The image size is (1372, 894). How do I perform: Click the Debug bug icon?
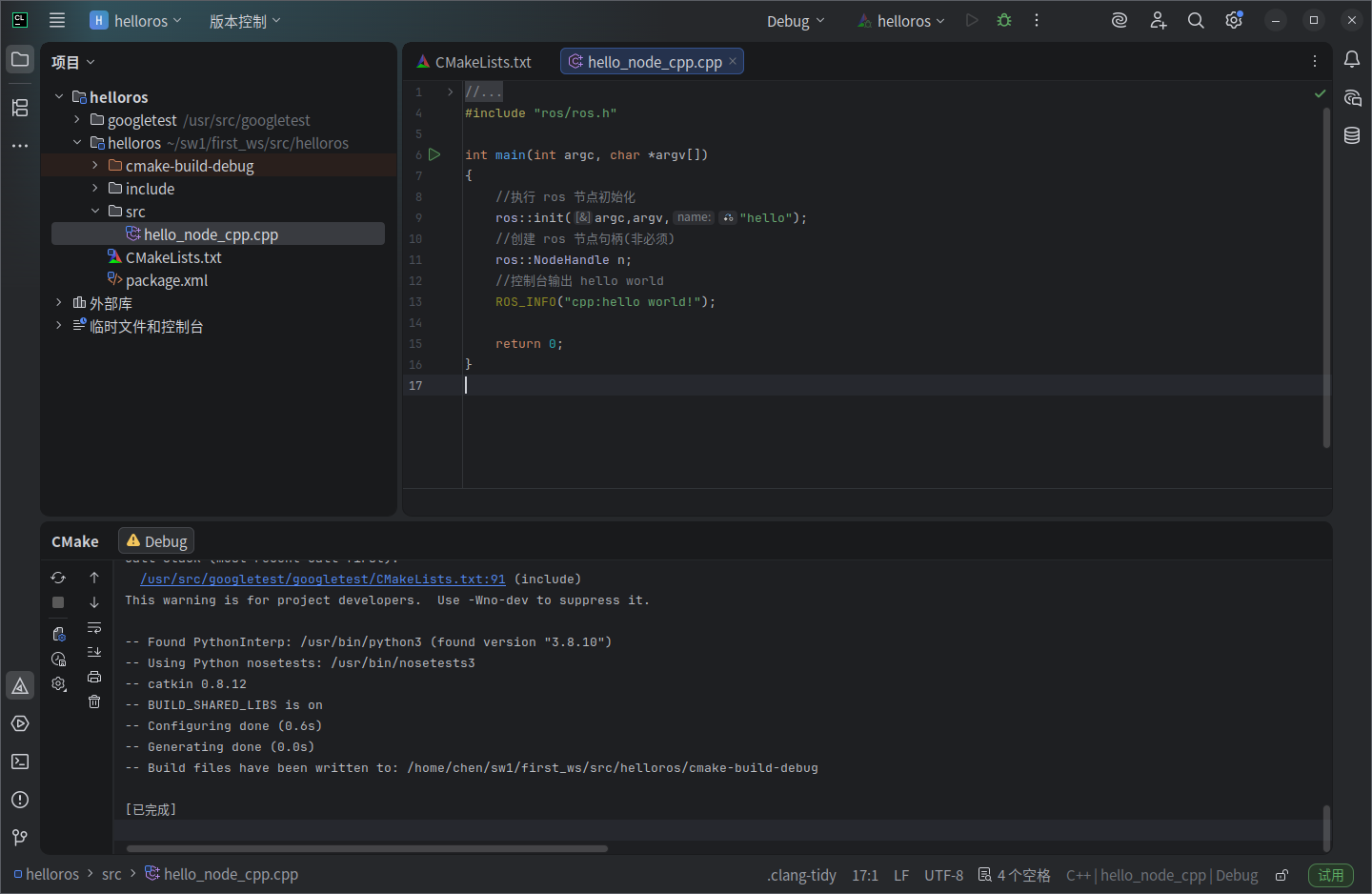pyautogui.click(x=1004, y=20)
